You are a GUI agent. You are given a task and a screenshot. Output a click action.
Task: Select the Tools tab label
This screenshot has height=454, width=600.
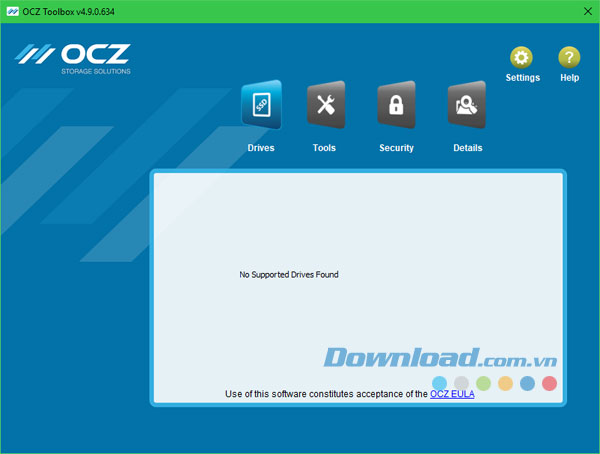(324, 148)
